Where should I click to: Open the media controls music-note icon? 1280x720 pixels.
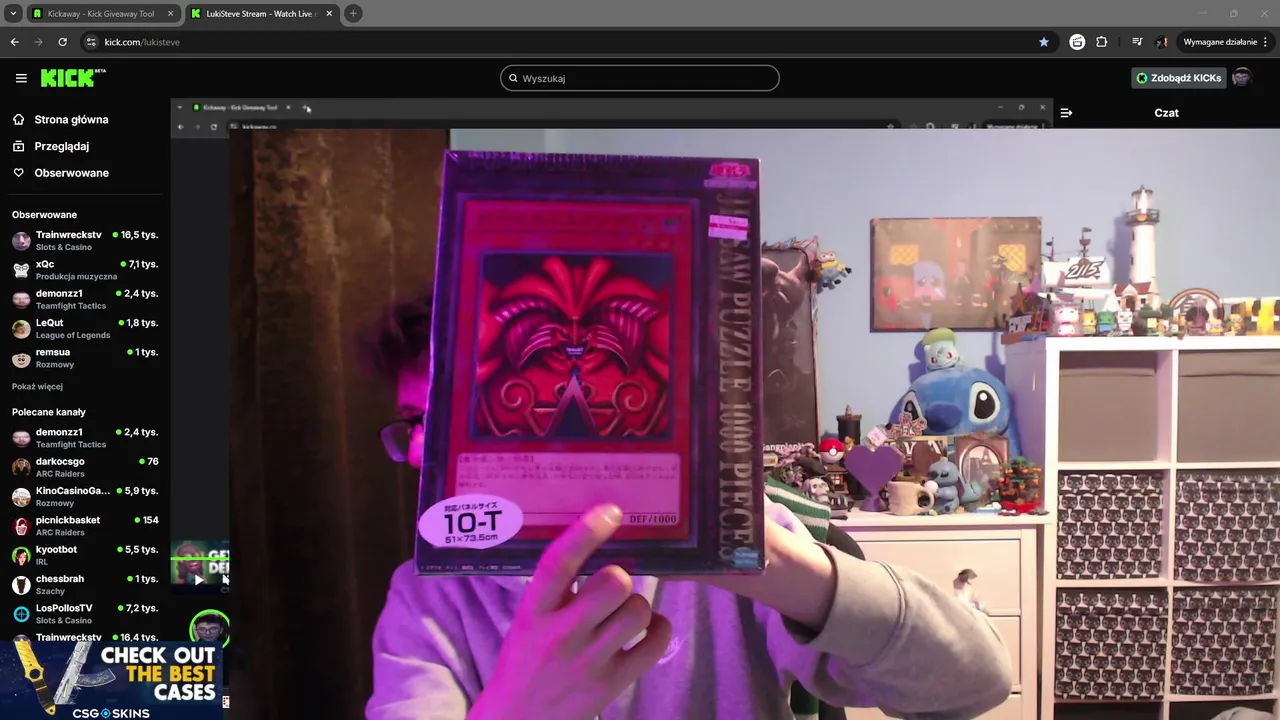[x=1137, y=42]
